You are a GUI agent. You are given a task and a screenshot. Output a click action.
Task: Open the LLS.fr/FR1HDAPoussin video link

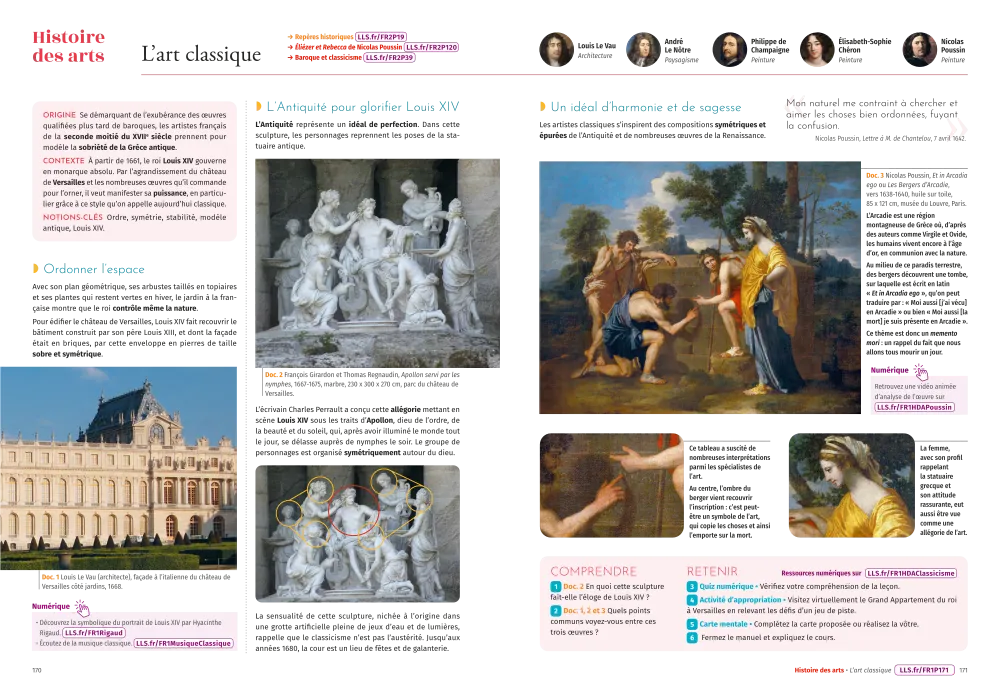[914, 407]
